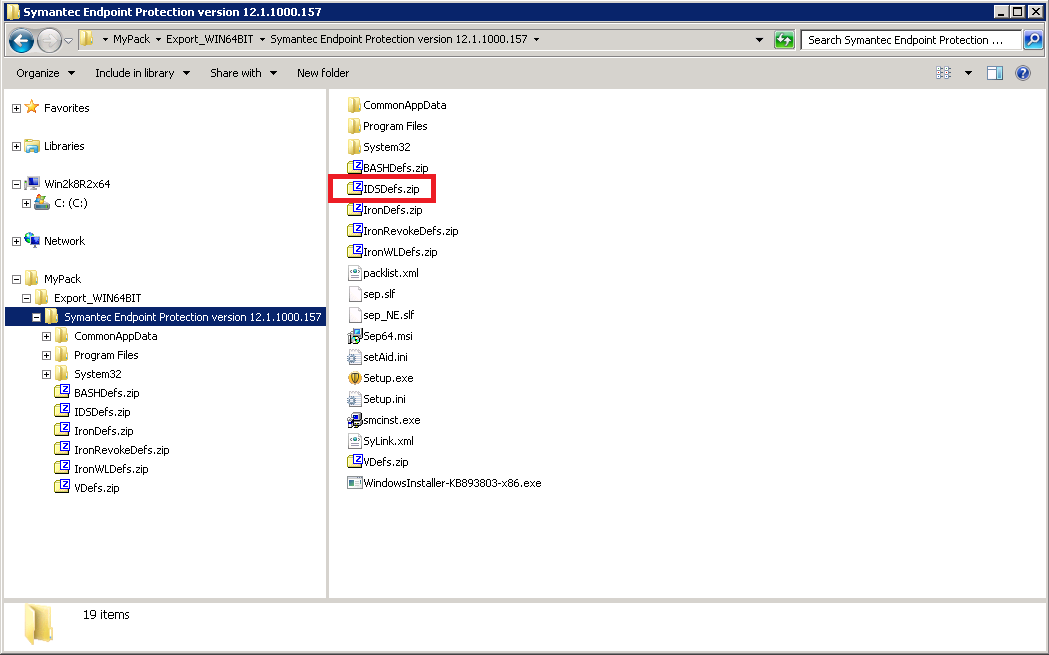Open the Help question mark icon

coord(1022,73)
